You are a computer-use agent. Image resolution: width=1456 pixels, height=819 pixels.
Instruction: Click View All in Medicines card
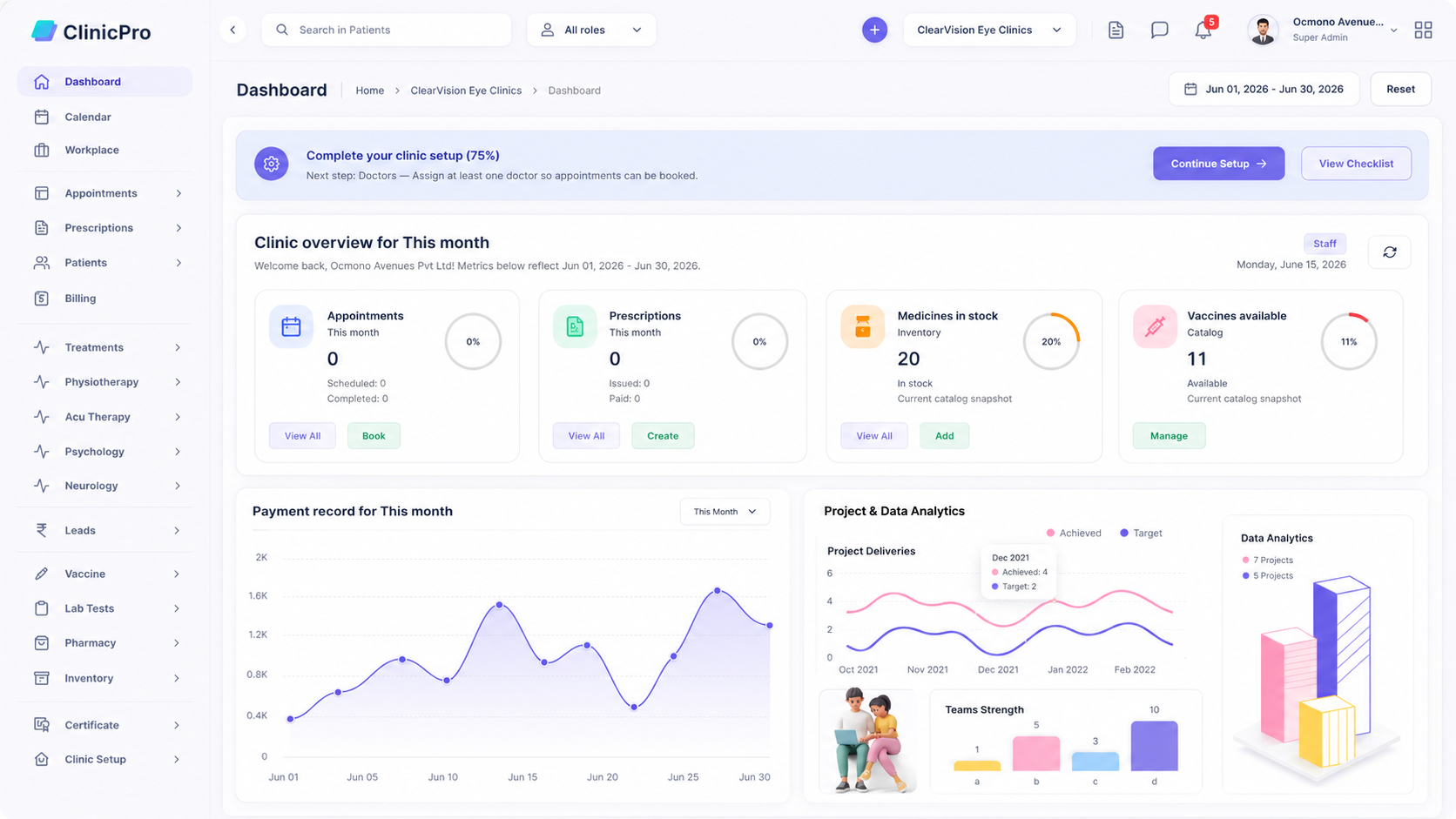click(874, 436)
